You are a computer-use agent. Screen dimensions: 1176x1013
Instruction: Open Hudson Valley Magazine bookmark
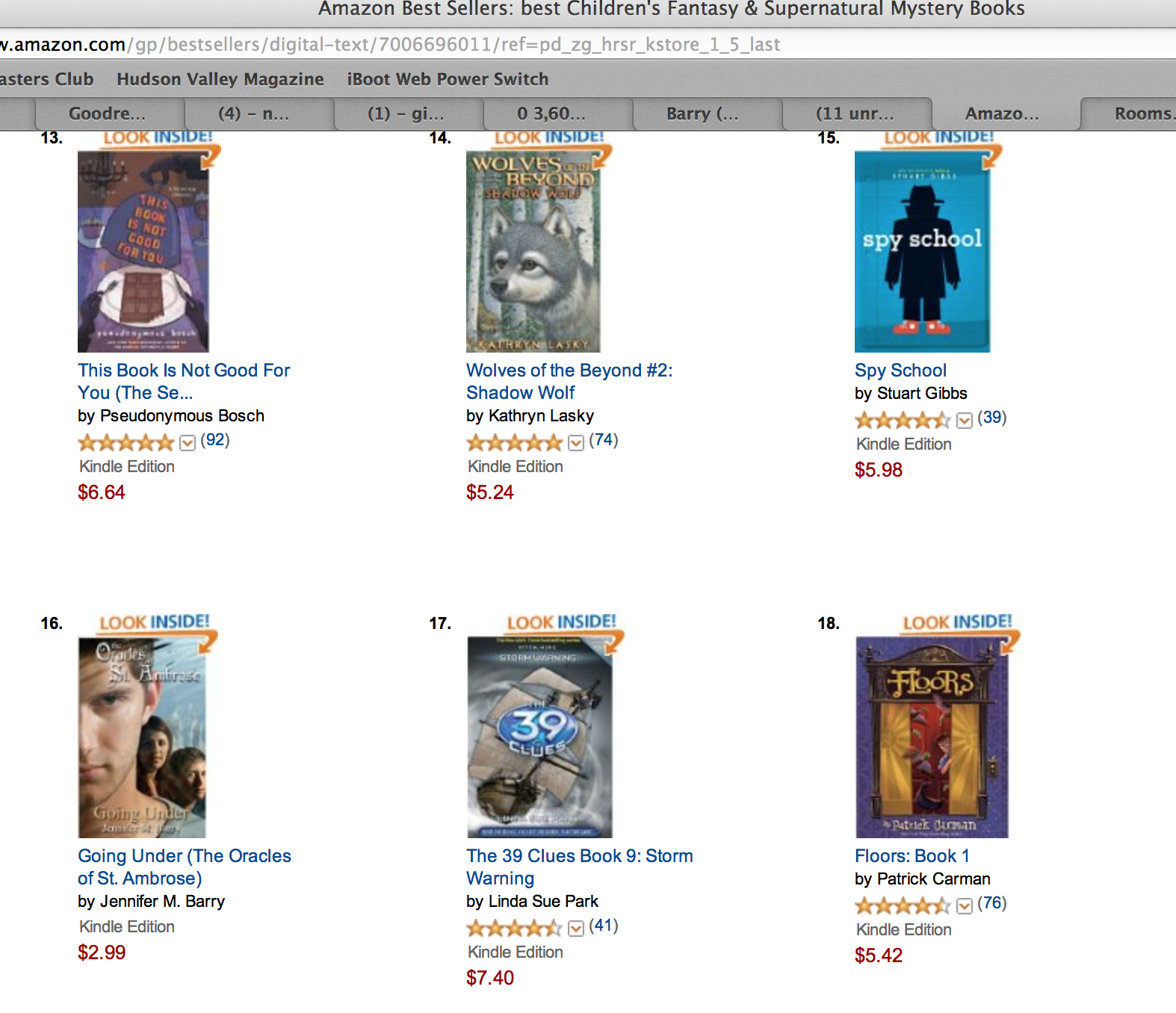220,79
